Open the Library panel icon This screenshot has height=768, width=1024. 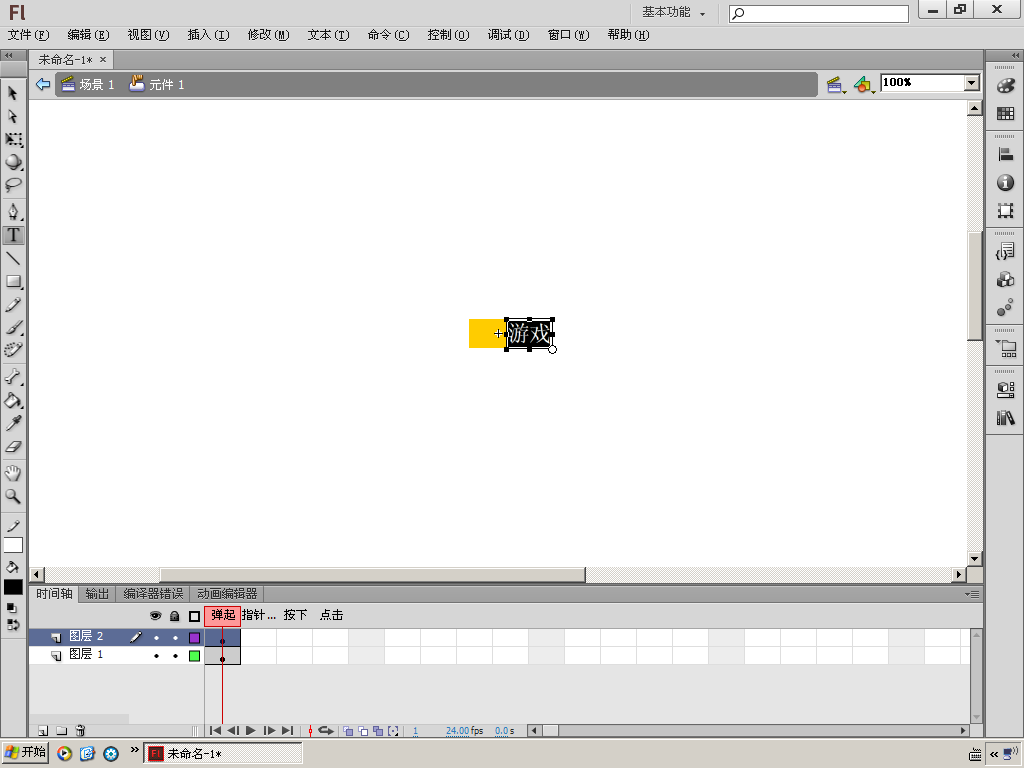[1006, 417]
